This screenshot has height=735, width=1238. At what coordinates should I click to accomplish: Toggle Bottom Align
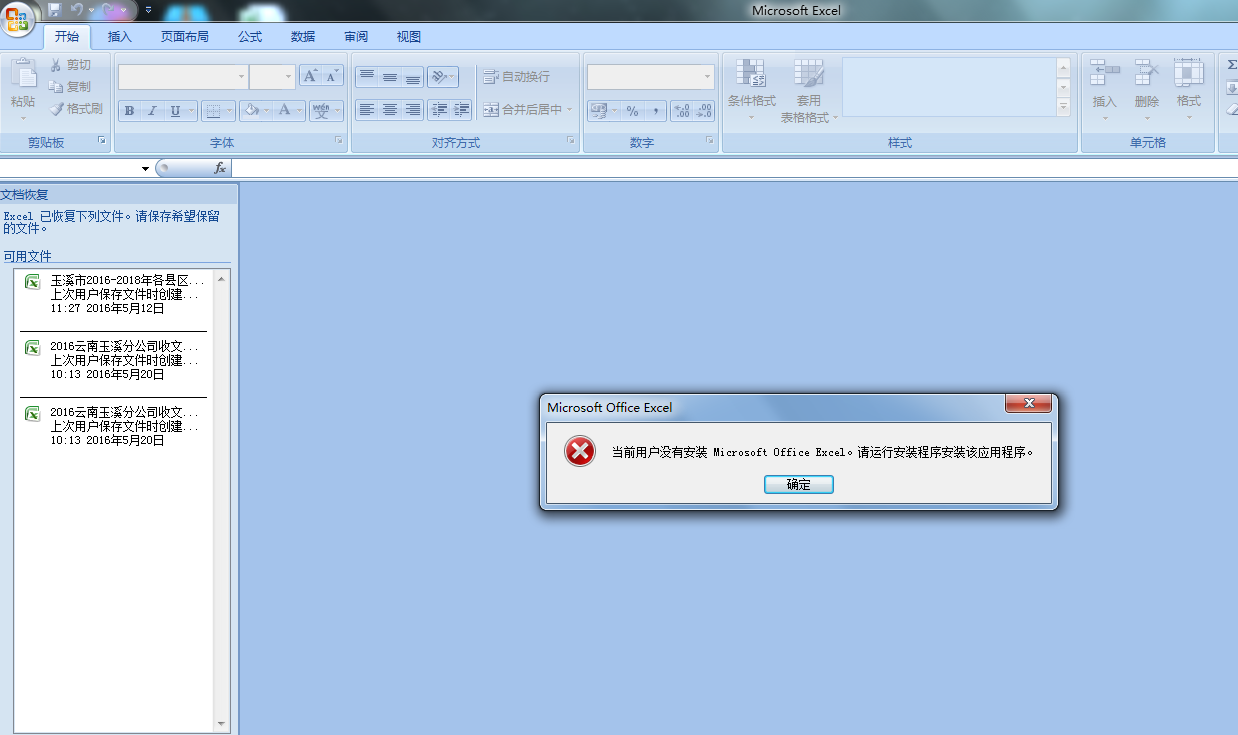tap(412, 77)
